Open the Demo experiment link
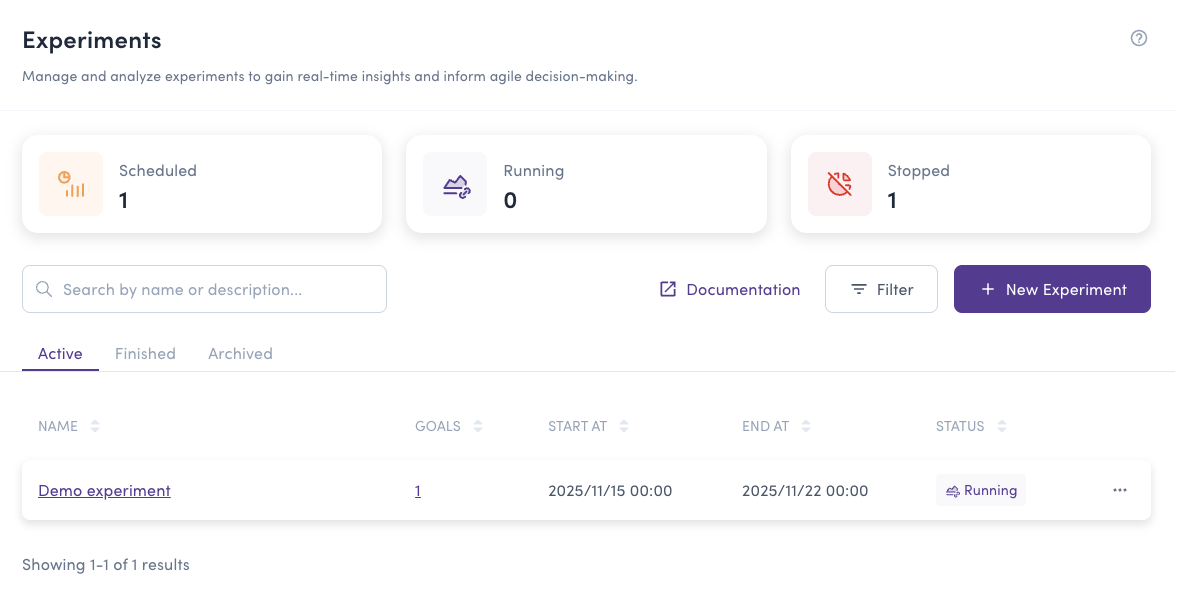This screenshot has height=605, width=1188. (104, 491)
